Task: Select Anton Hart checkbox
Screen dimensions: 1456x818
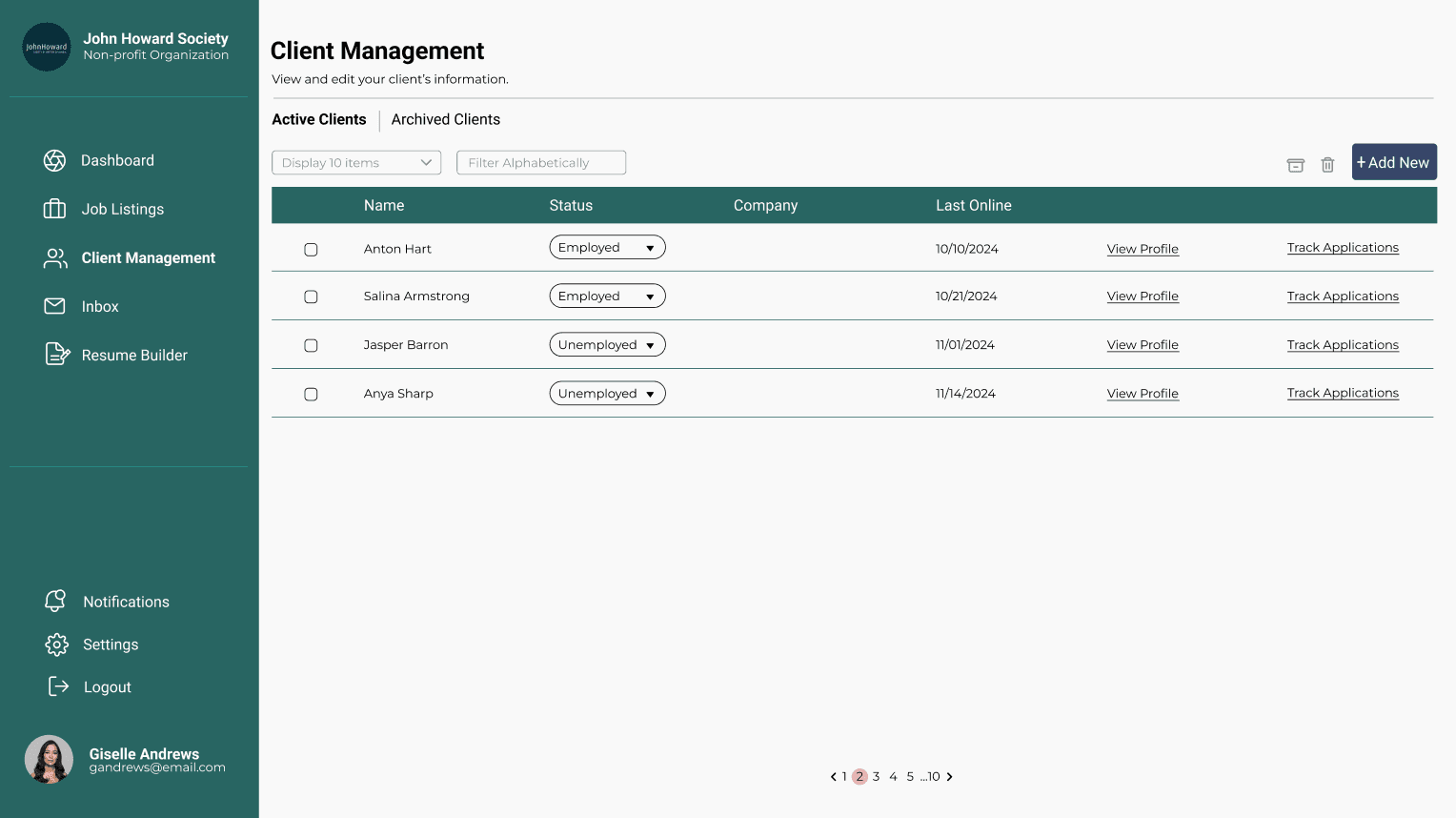Action: coord(311,250)
